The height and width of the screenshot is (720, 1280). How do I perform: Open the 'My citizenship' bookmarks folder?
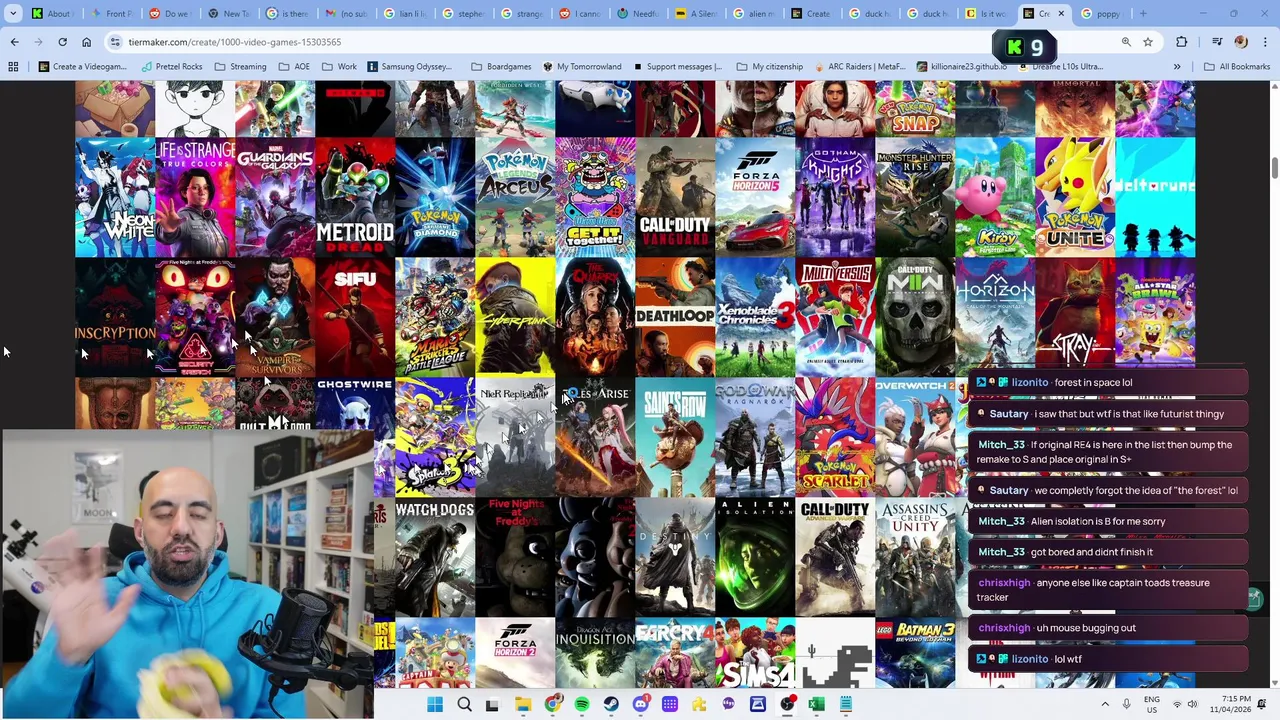click(769, 67)
